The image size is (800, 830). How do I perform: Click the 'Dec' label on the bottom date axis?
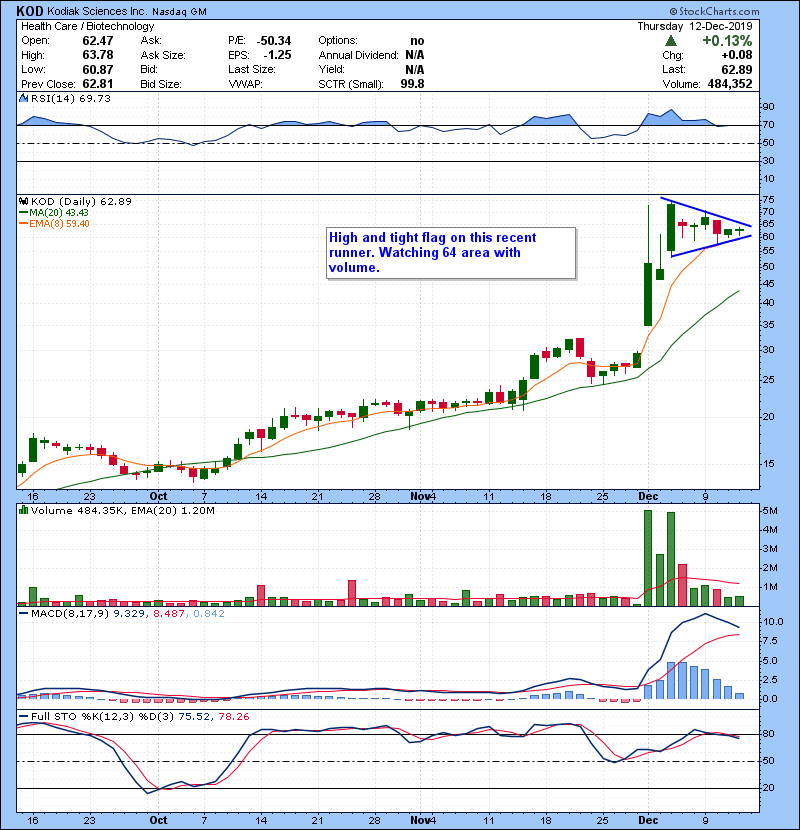click(648, 820)
